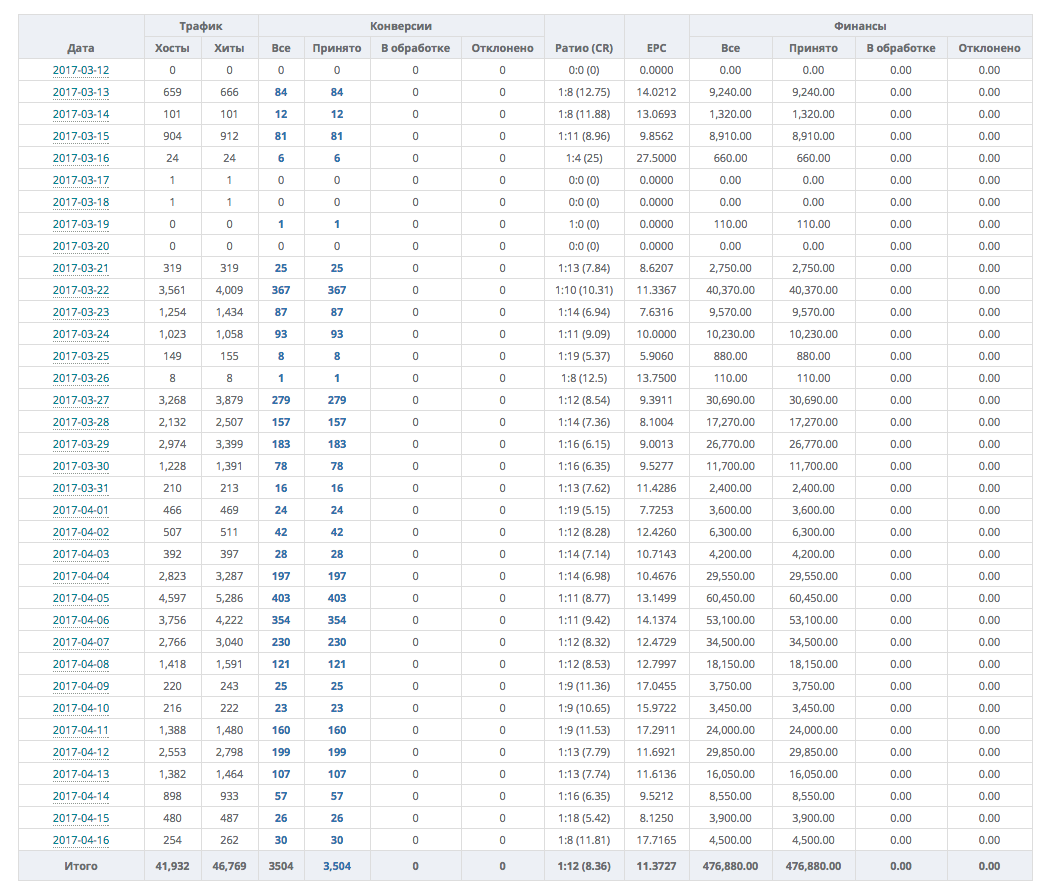Select total hits 46,769

(x=229, y=866)
